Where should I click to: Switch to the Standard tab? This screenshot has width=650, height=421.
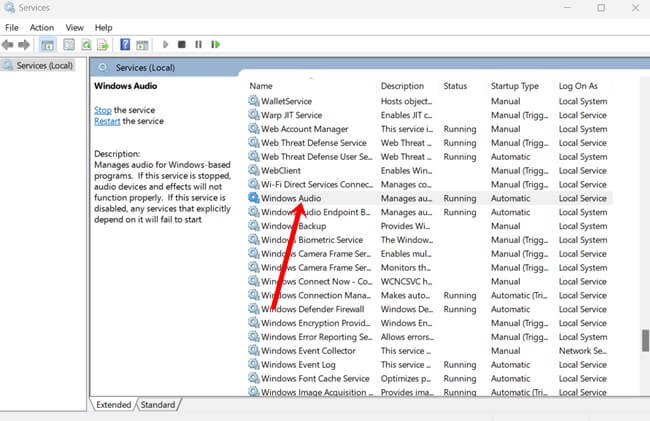(158, 405)
